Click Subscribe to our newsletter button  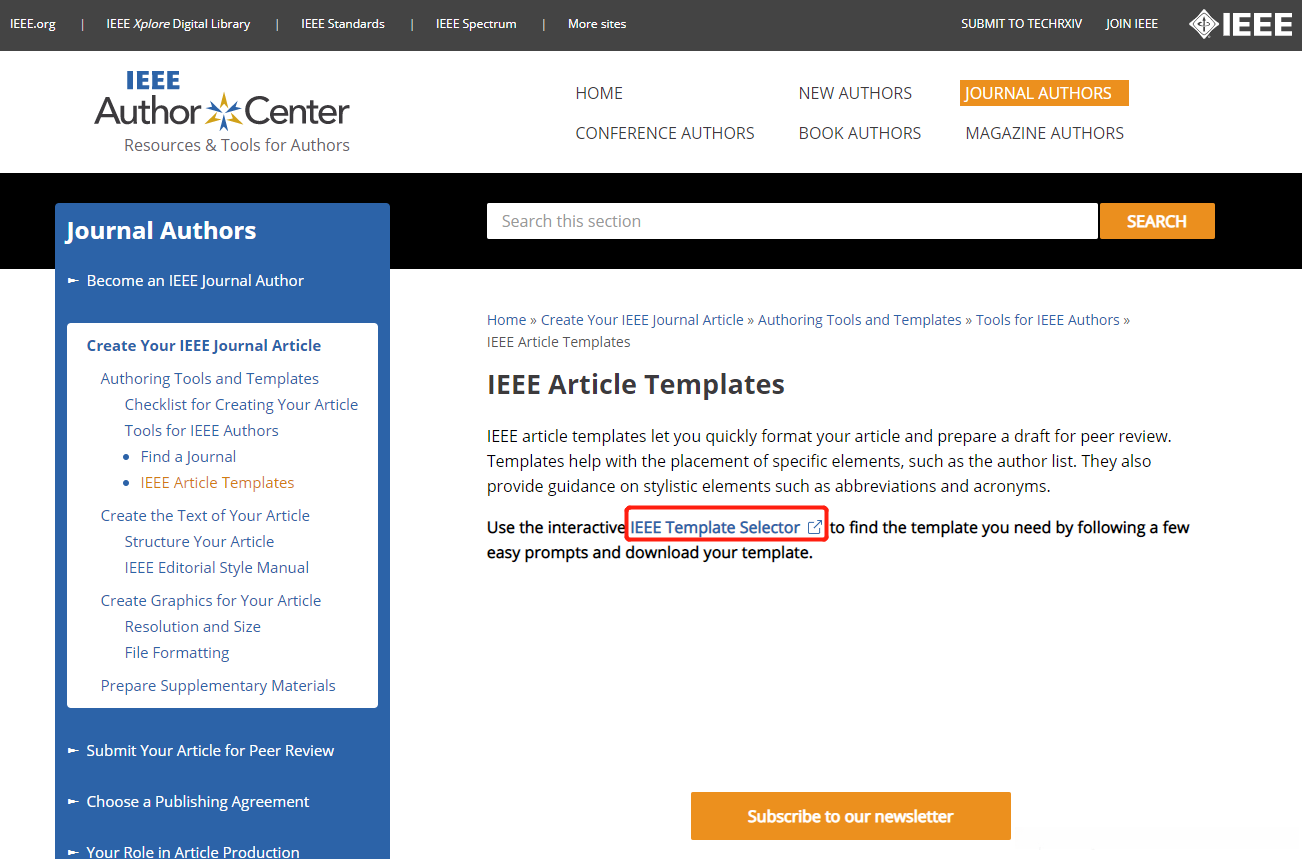coord(851,816)
